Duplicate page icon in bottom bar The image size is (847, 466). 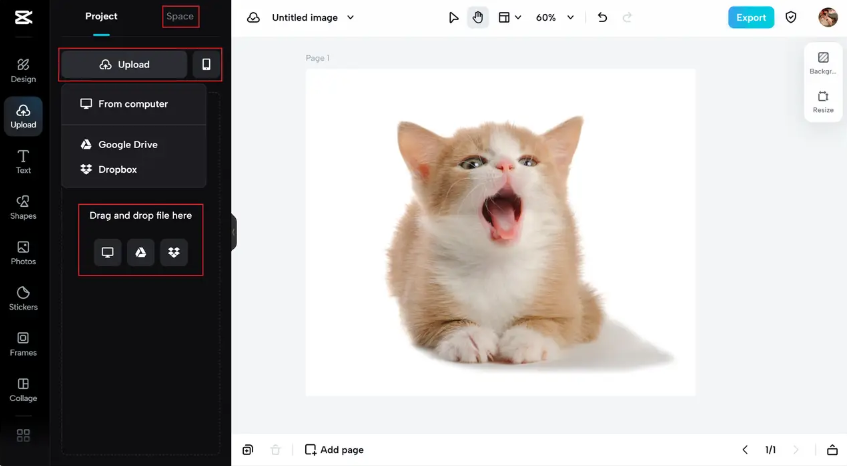(247, 449)
